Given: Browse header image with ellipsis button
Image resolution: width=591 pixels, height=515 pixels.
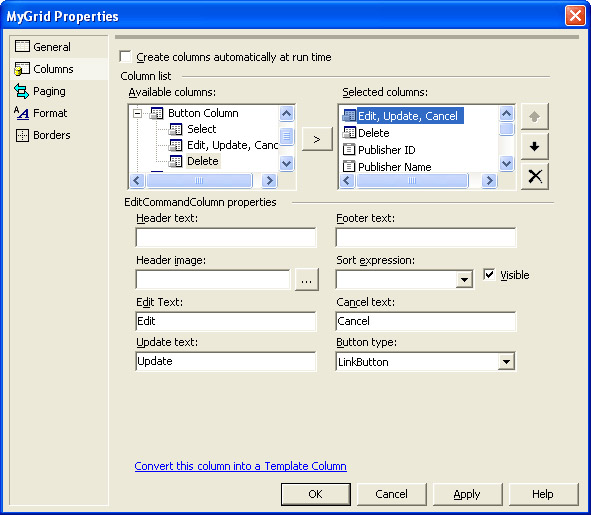Looking at the screenshot, I should (306, 280).
